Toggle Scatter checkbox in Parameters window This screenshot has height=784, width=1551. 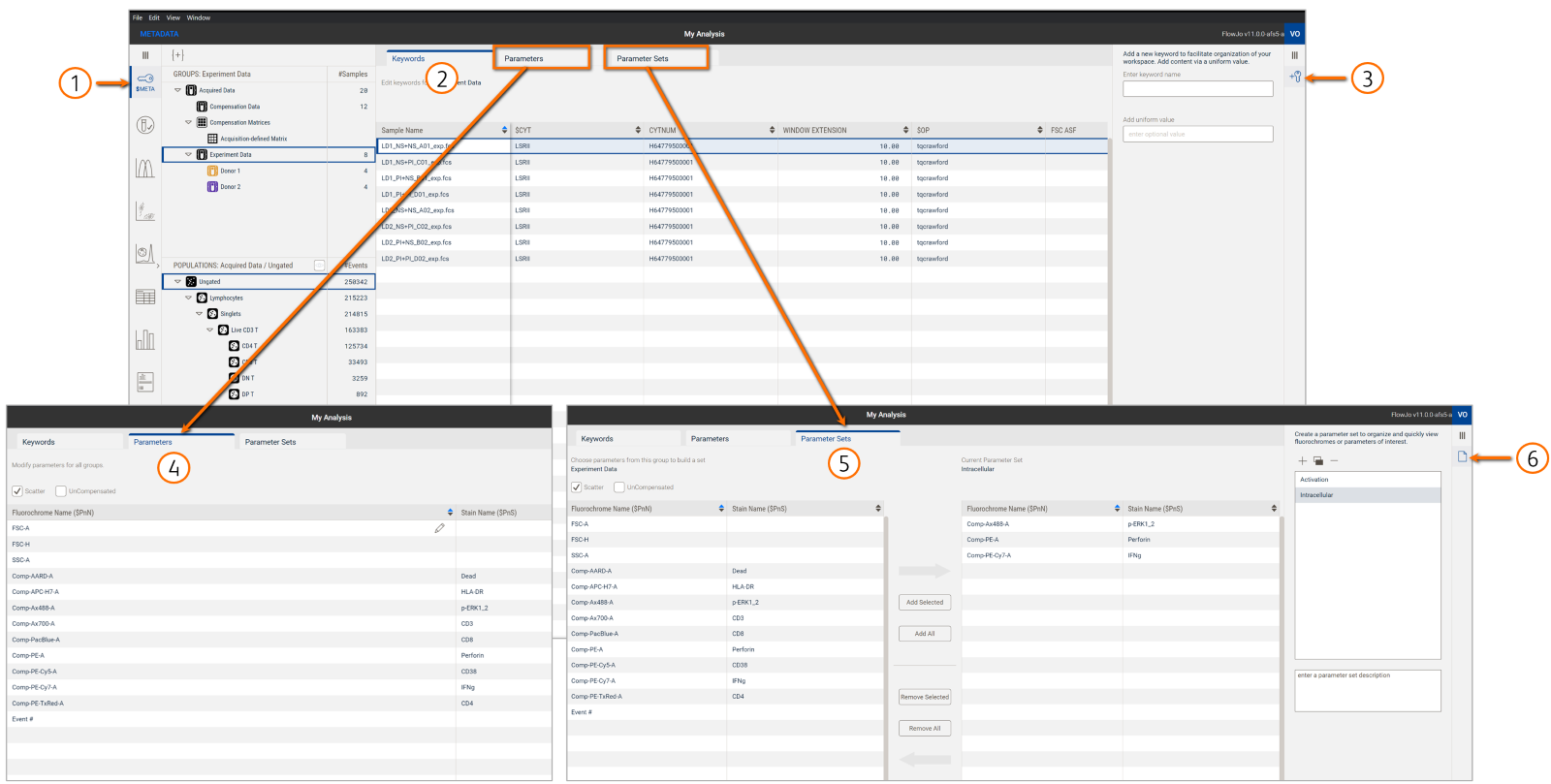[17, 491]
